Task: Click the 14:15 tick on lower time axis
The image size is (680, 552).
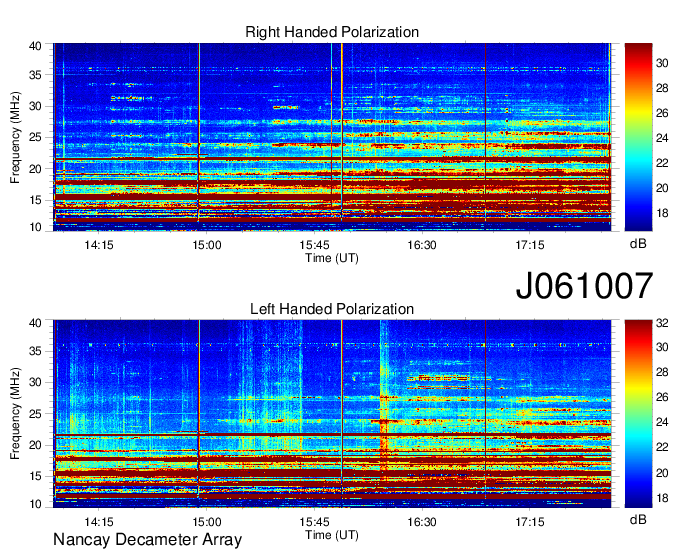Action: (x=99, y=522)
